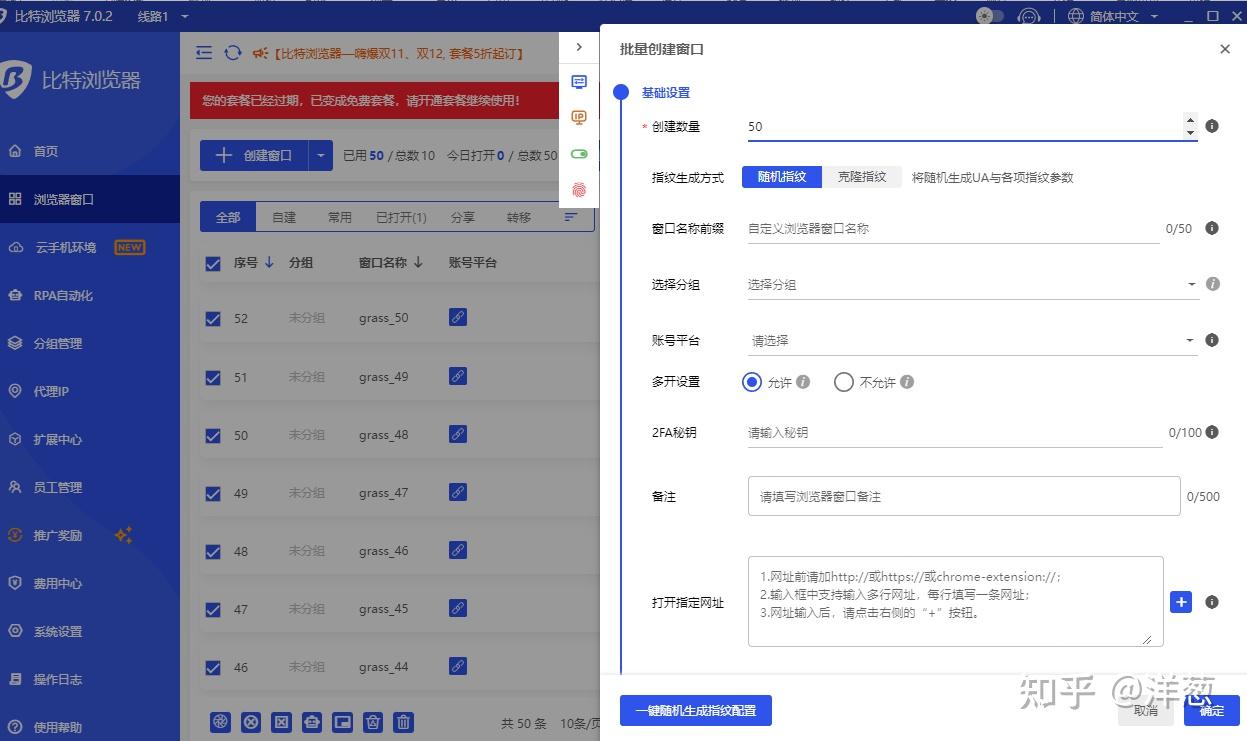Click the info icon beside 选择分组

click(x=1213, y=284)
